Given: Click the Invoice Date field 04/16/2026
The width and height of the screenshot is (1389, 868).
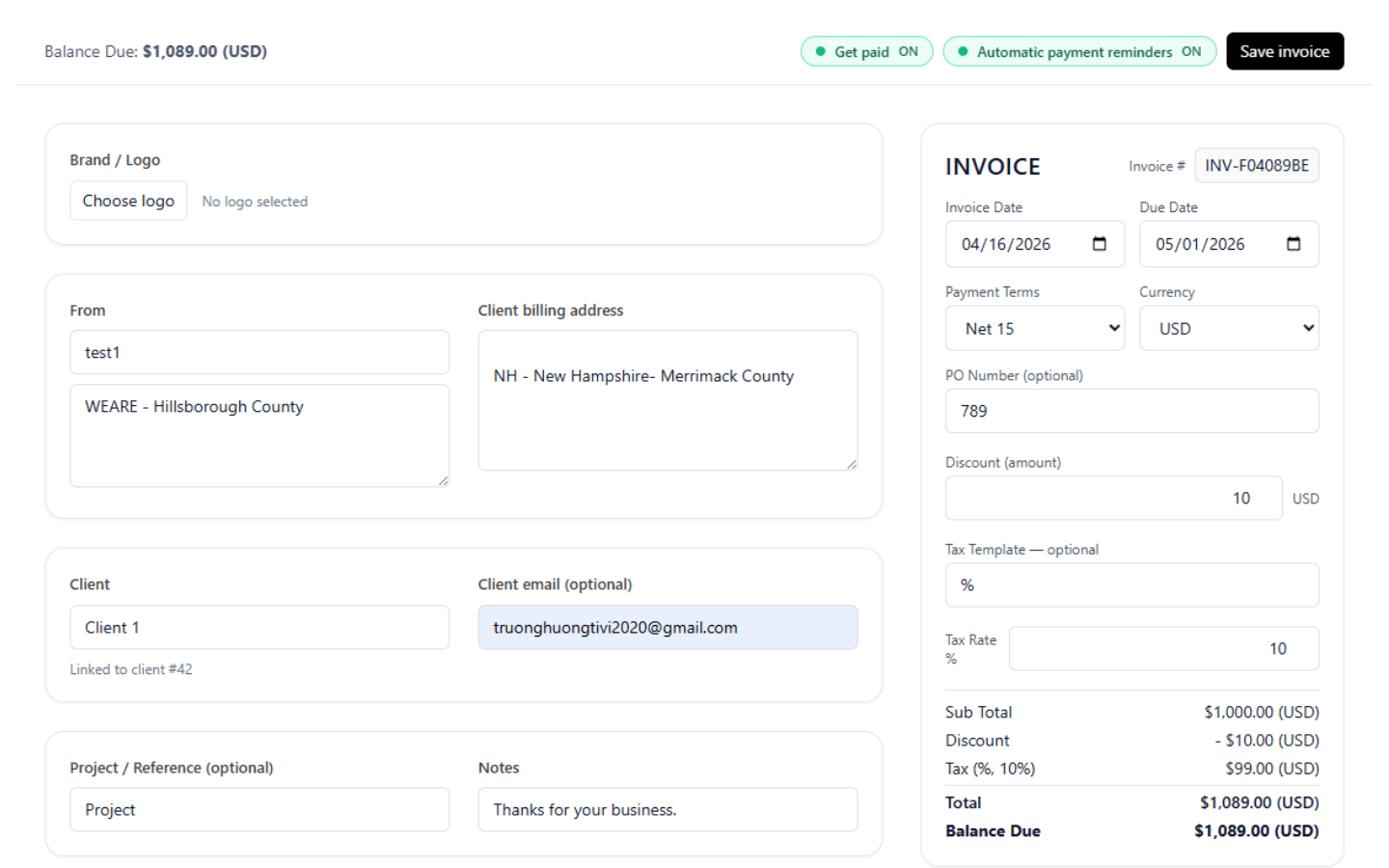Looking at the screenshot, I should coord(1035,244).
